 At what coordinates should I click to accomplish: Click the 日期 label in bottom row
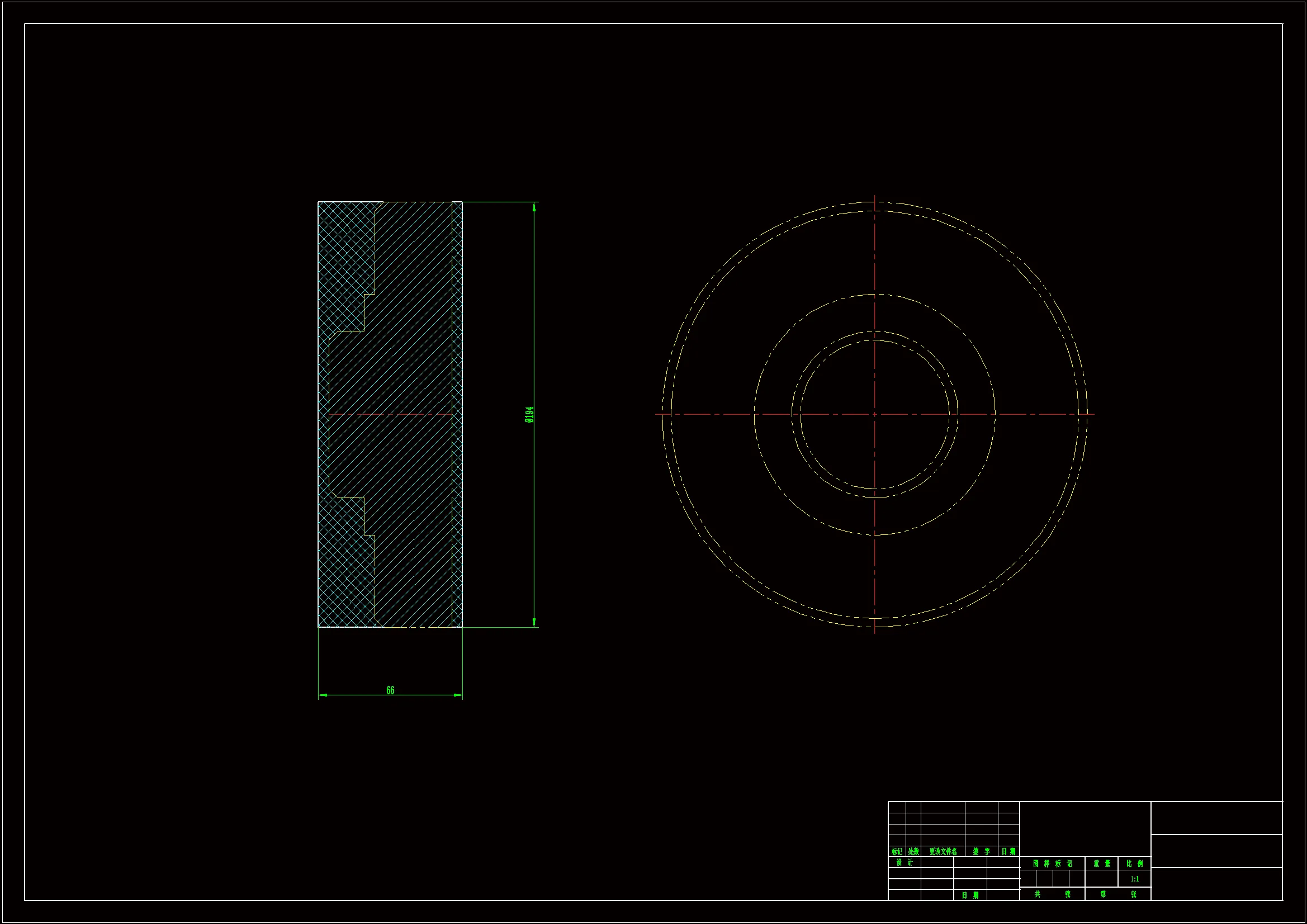pos(970,895)
